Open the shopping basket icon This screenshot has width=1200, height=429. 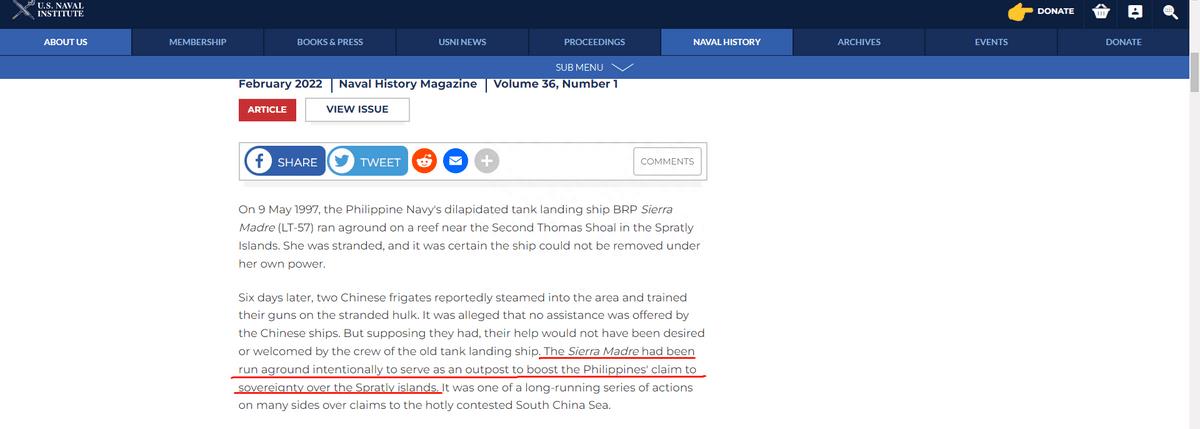[x=1101, y=12]
